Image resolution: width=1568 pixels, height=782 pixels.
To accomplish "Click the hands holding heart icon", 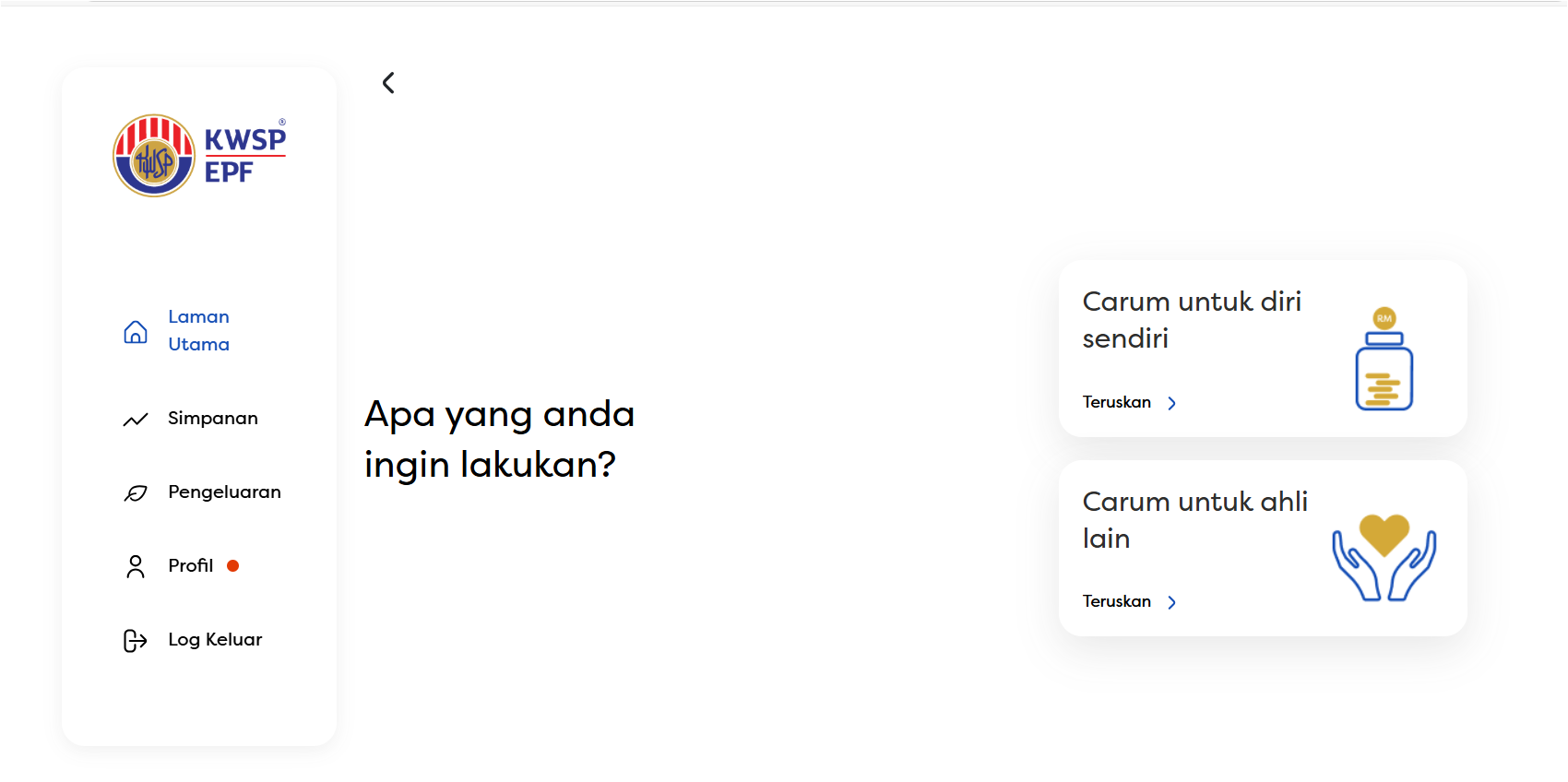I will pos(1384,557).
